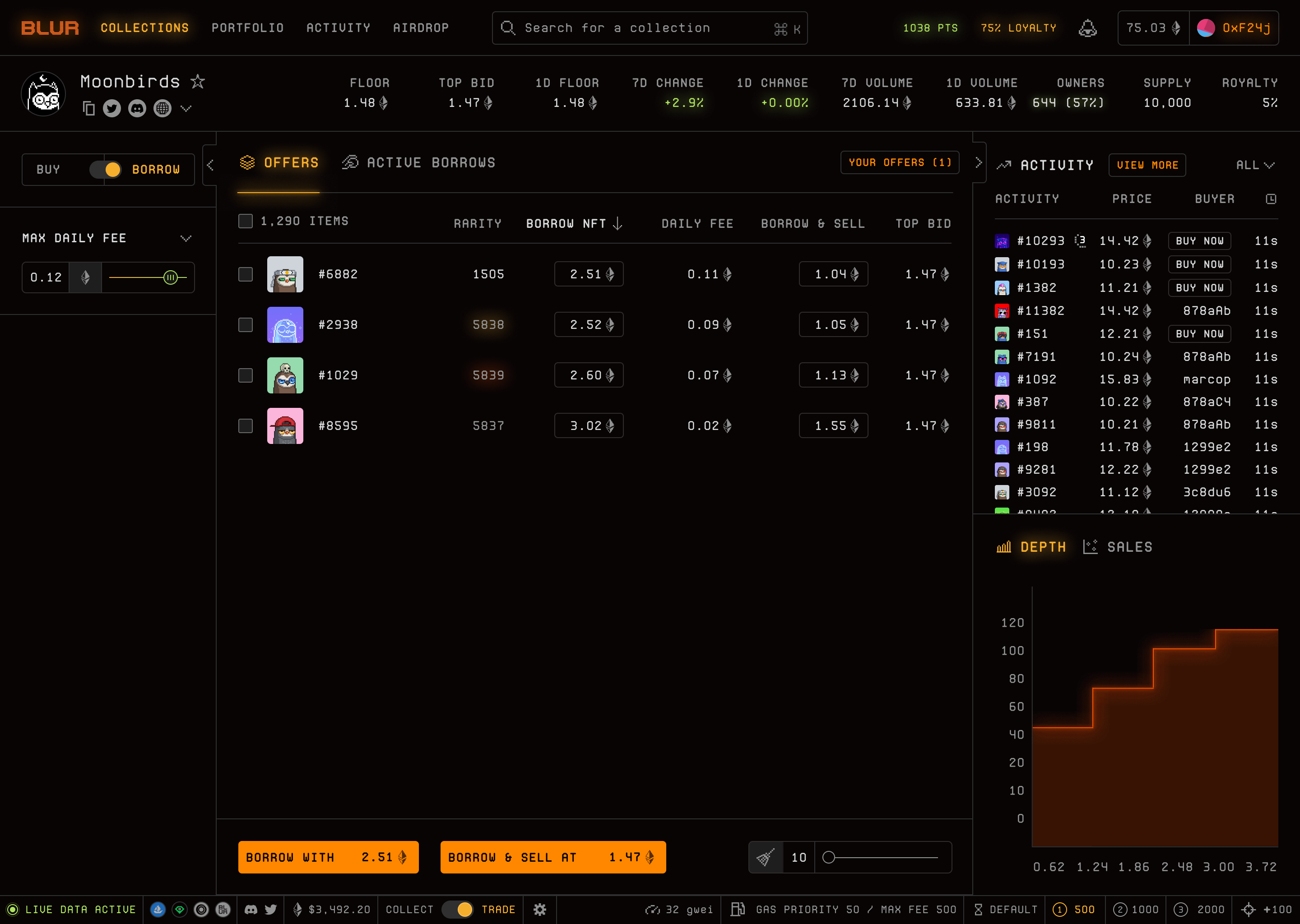Collapse the Max Daily Fee section

click(x=186, y=238)
